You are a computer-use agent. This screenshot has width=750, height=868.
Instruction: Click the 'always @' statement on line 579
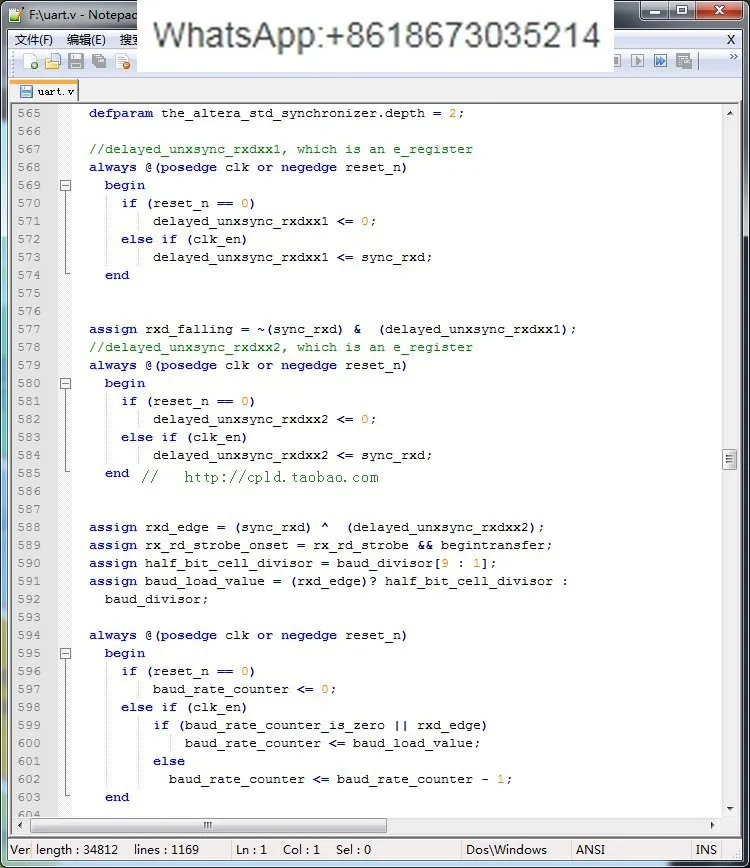(248, 365)
